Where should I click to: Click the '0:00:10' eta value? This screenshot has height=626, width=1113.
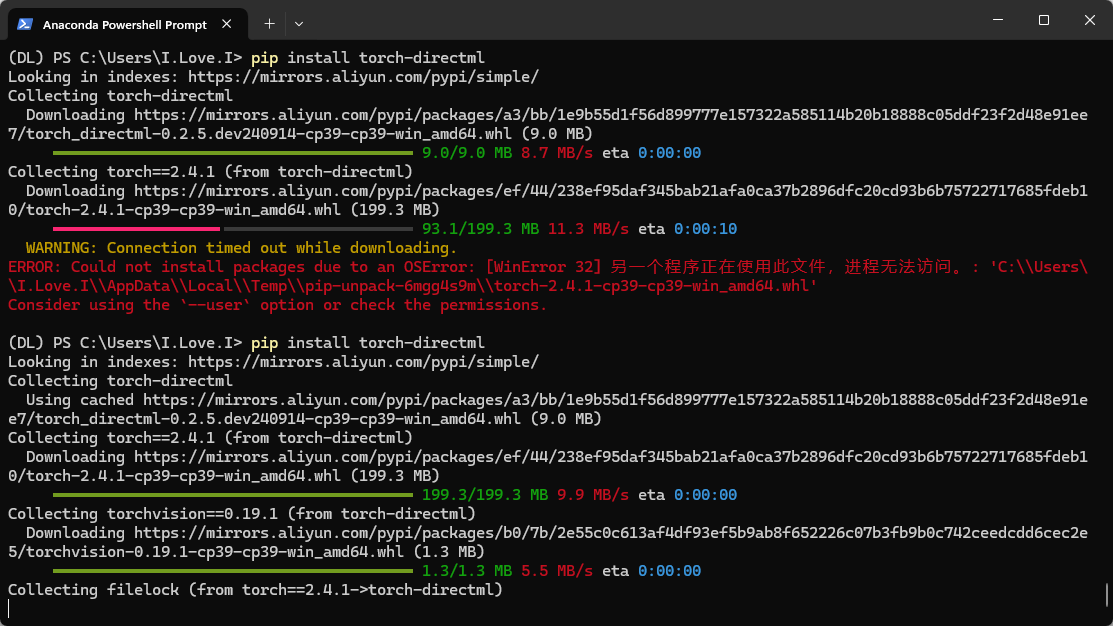[x=706, y=229]
